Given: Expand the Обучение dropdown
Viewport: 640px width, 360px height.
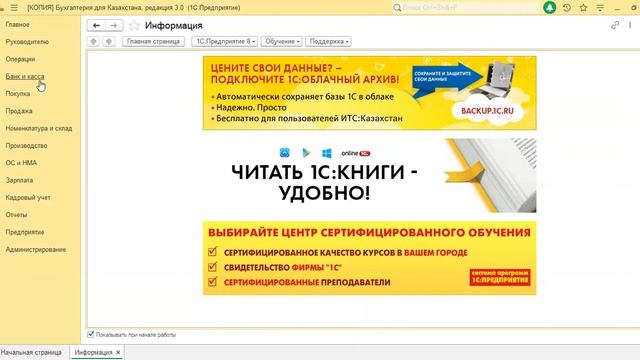Looking at the screenshot, I should pos(282,41).
